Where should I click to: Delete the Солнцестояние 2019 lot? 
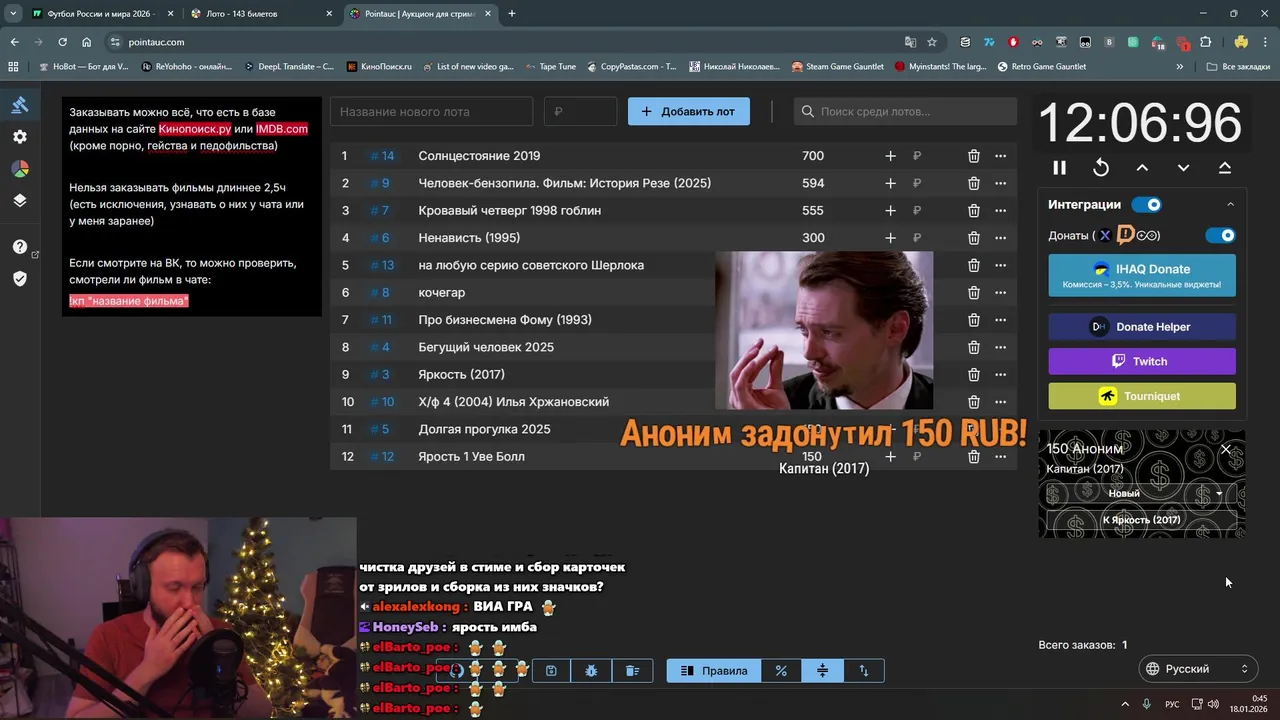point(973,156)
